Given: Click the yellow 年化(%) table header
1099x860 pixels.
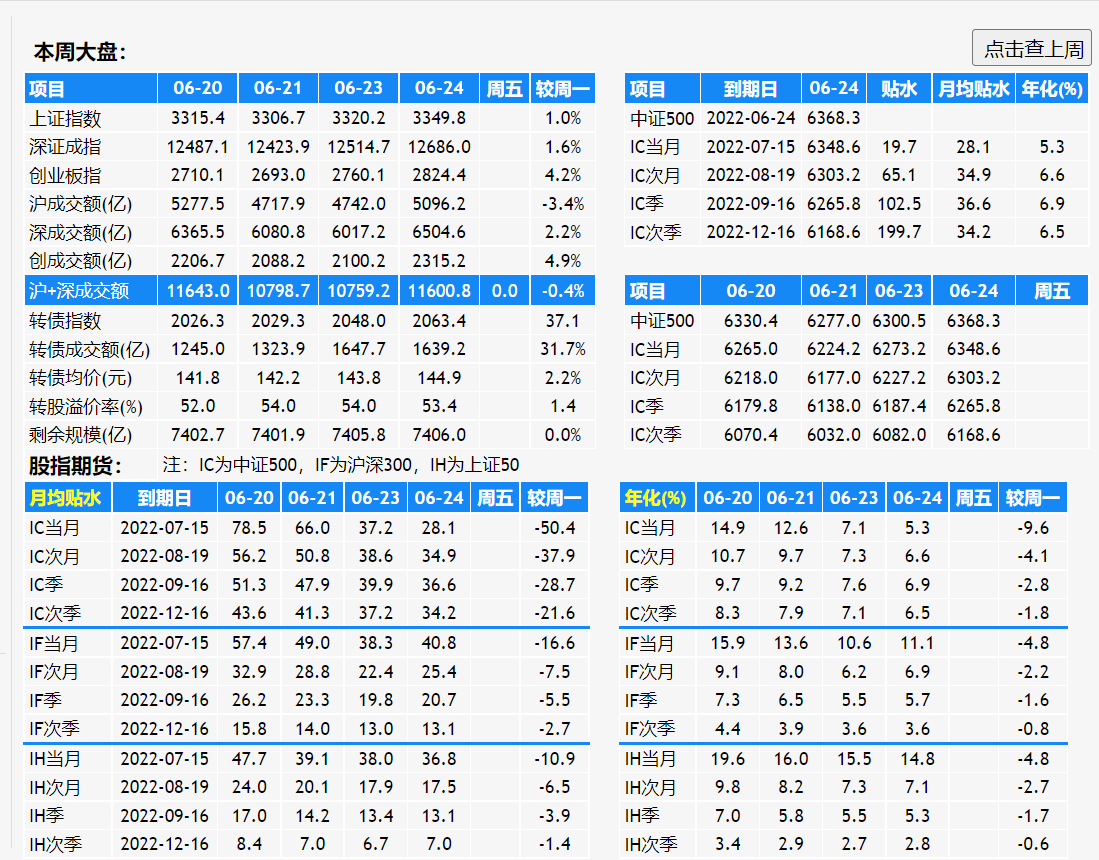Looking at the screenshot, I should pyautogui.click(x=655, y=498).
